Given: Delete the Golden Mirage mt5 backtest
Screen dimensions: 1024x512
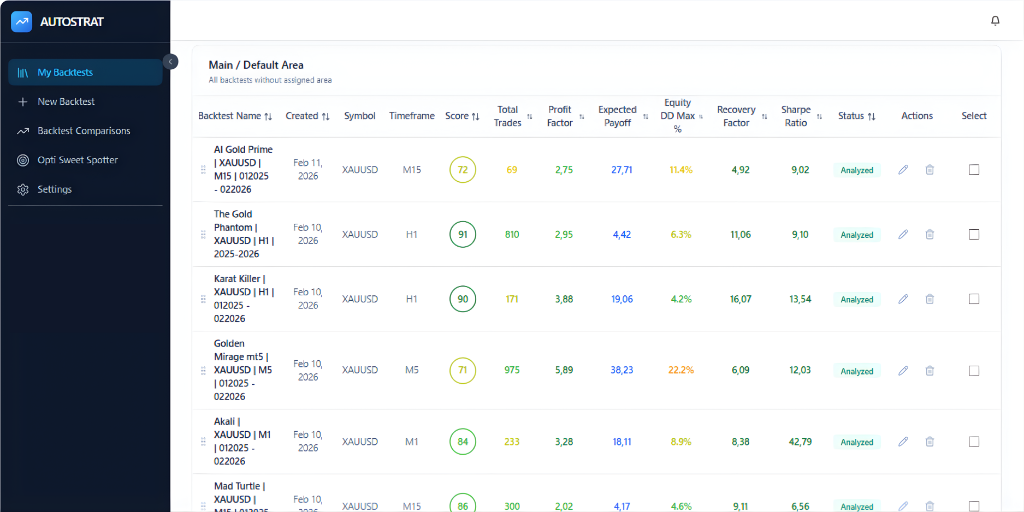Looking at the screenshot, I should point(929,370).
